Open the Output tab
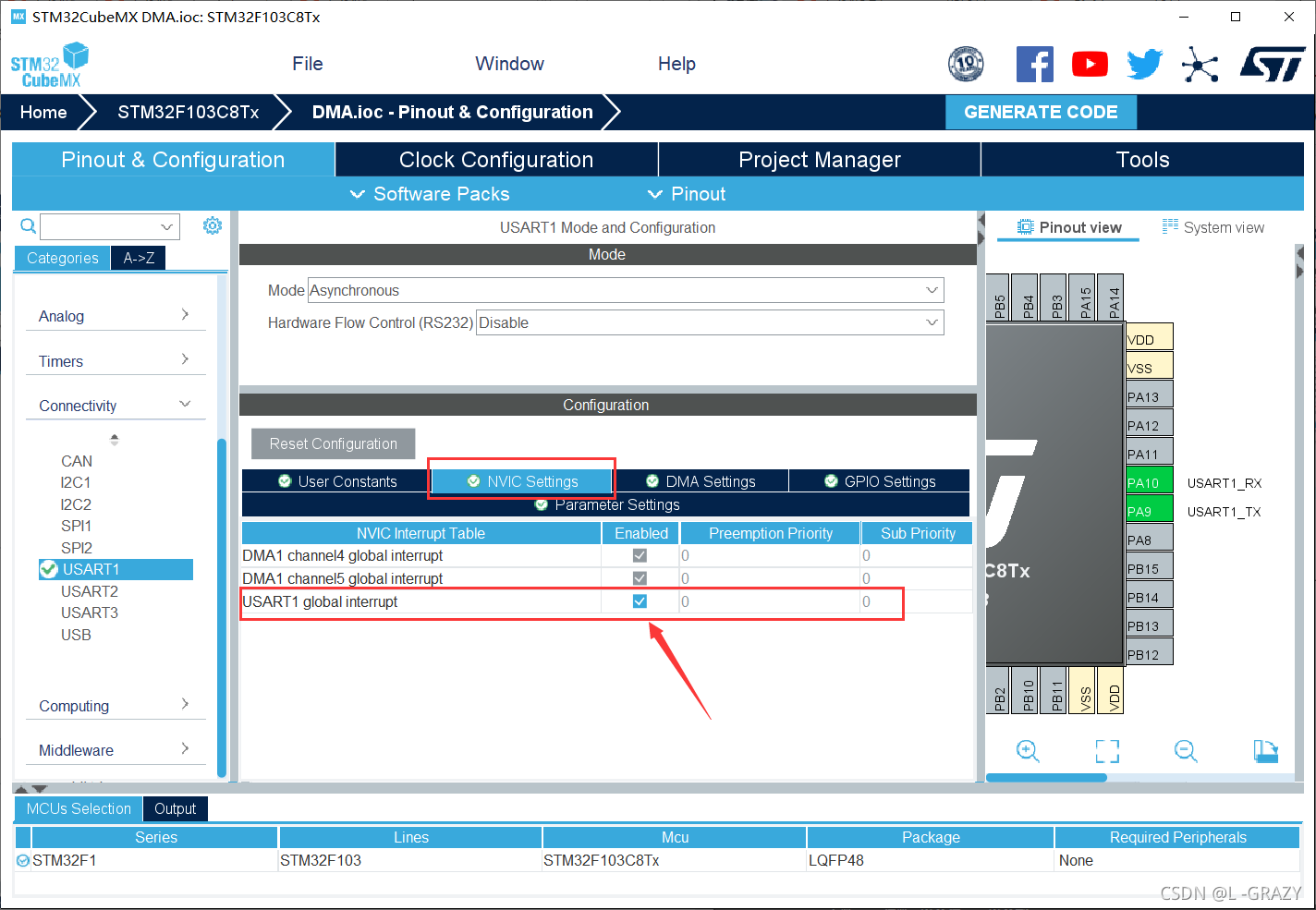This screenshot has width=1316, height=910. pos(175,808)
